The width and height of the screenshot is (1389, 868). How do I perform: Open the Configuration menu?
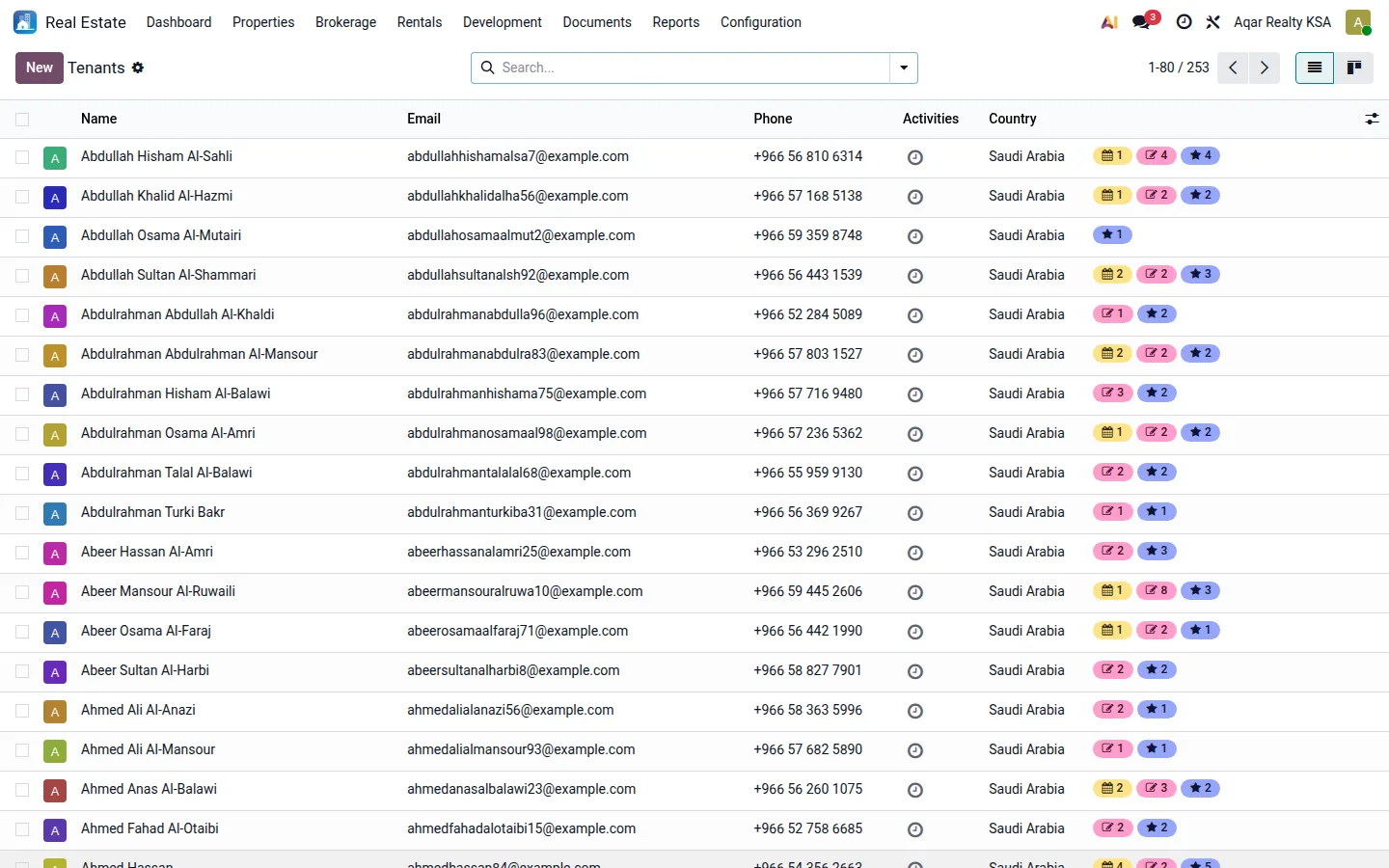click(761, 22)
